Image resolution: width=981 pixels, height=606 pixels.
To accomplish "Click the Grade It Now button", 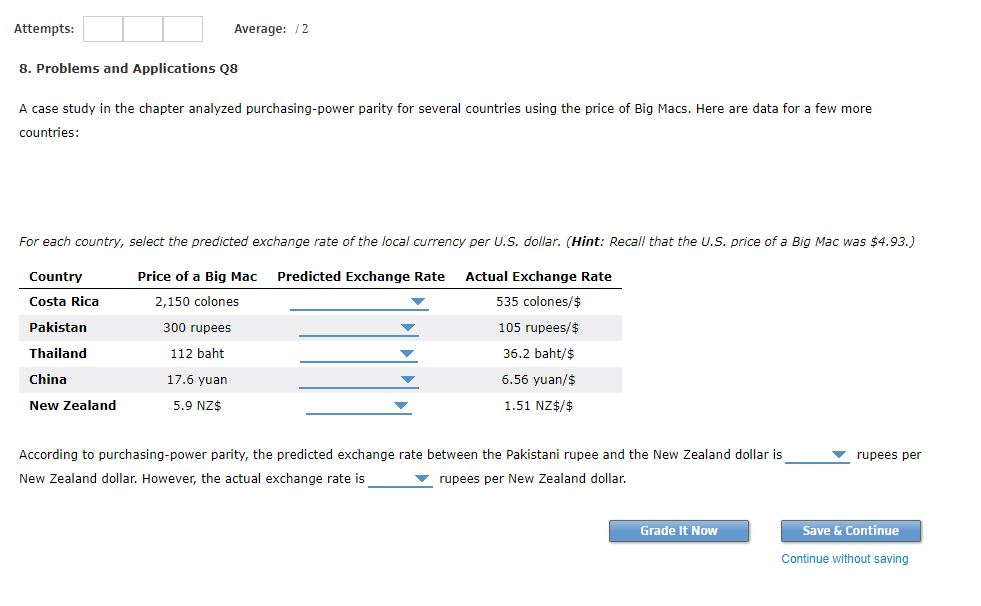I will 678,531.
